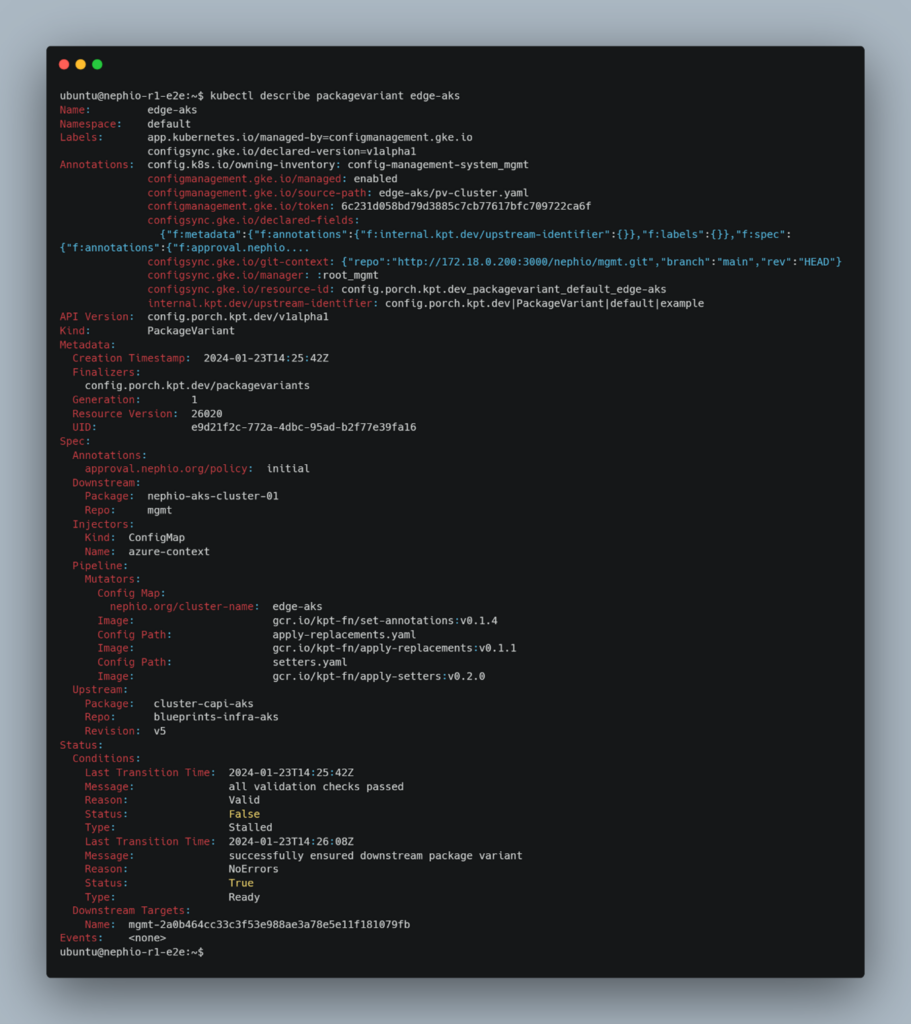
Task: Click the git-context repo URL text
Action: [x=522, y=262]
